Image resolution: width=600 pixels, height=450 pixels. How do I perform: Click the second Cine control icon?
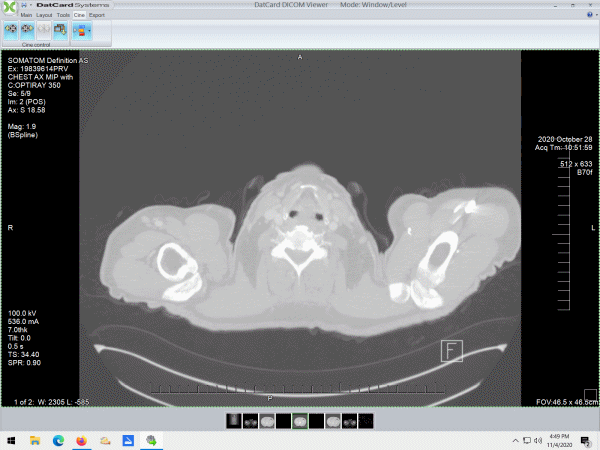pyautogui.click(x=27, y=30)
